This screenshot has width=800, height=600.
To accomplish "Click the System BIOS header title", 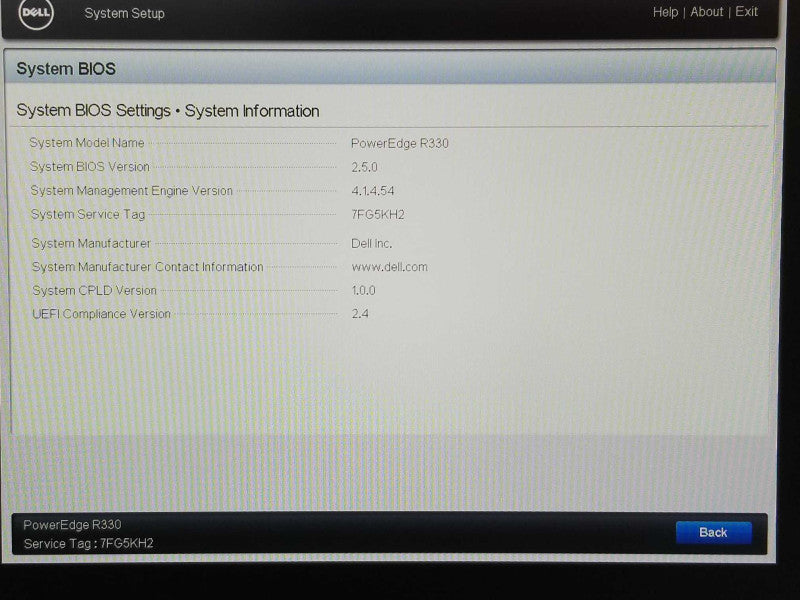I will coord(66,69).
